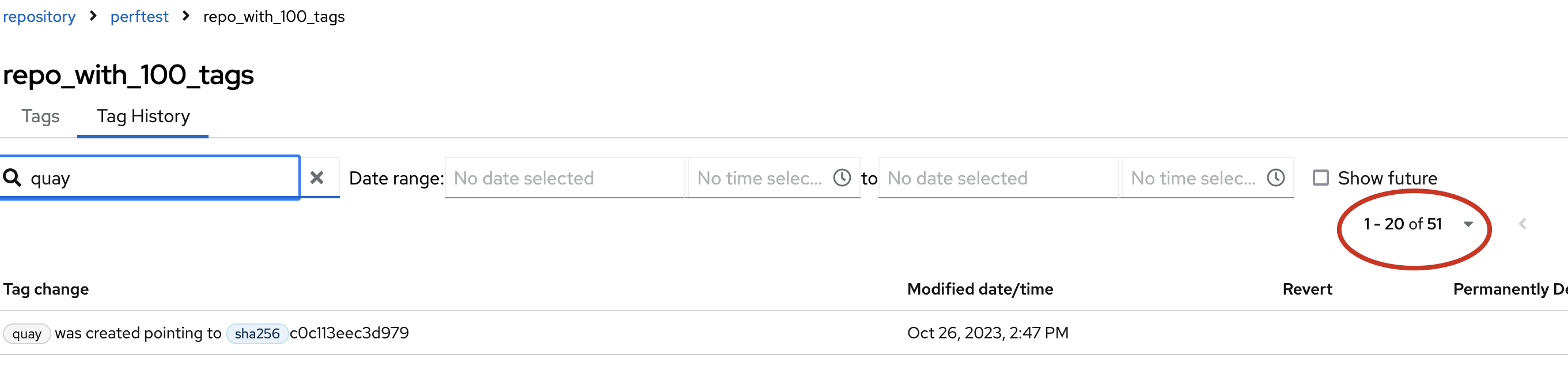The image size is (1568, 392).
Task: Click the quay tag label in the row
Action: click(26, 334)
